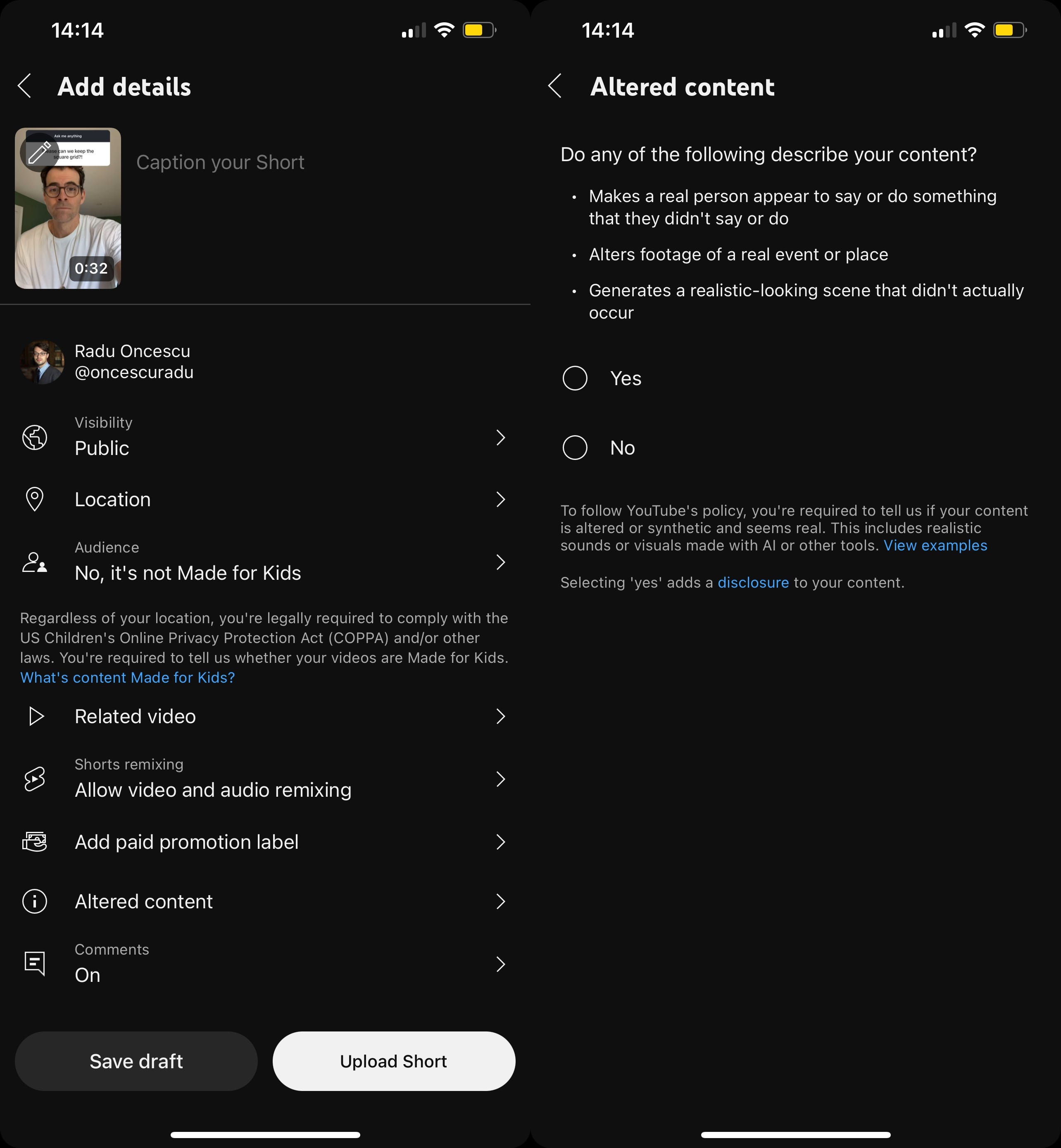Screen dimensions: 1061x1148
Task: Open Add paid promotion label row
Action: point(265,842)
